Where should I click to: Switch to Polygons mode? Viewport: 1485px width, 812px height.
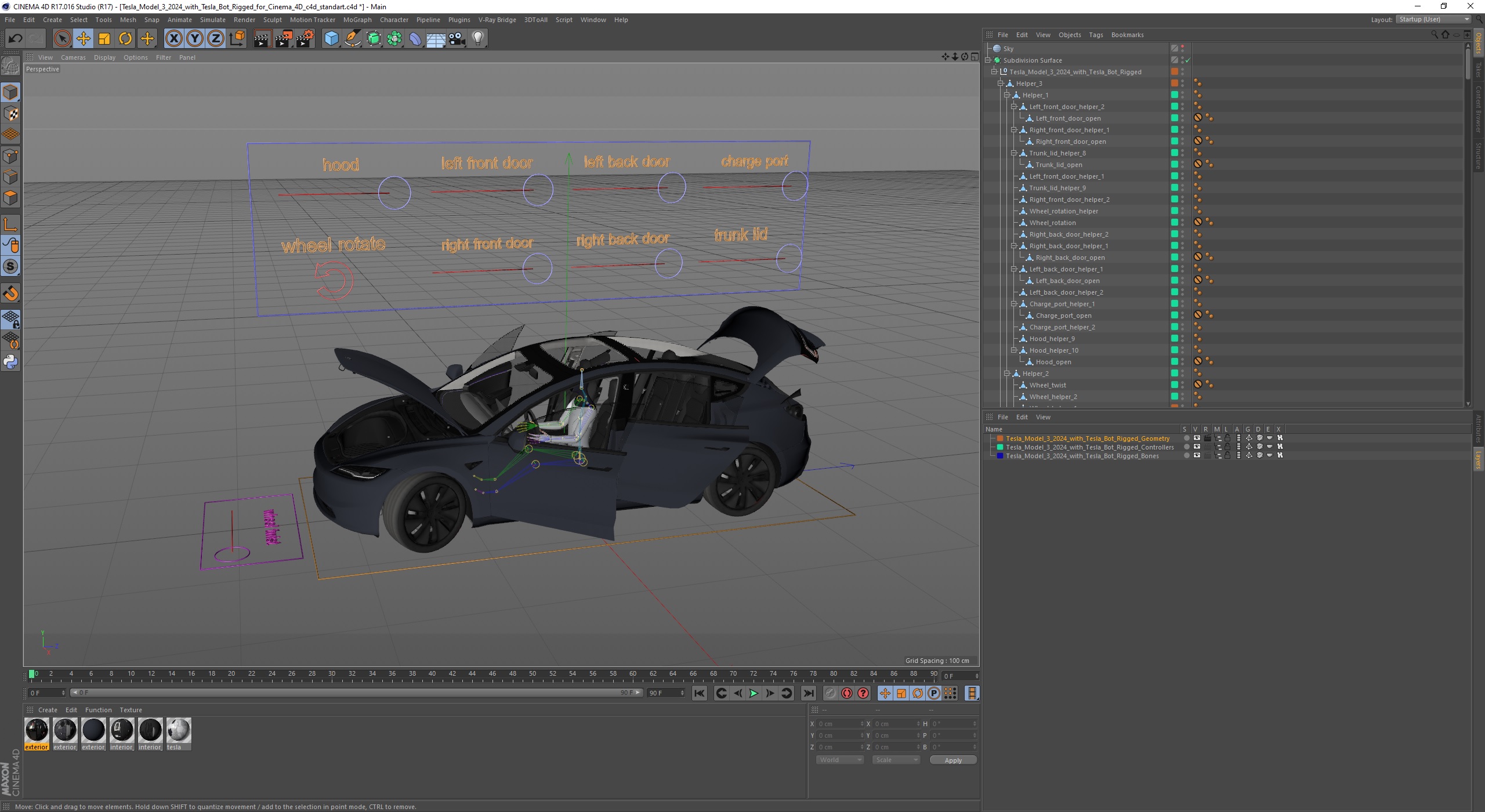(10, 198)
